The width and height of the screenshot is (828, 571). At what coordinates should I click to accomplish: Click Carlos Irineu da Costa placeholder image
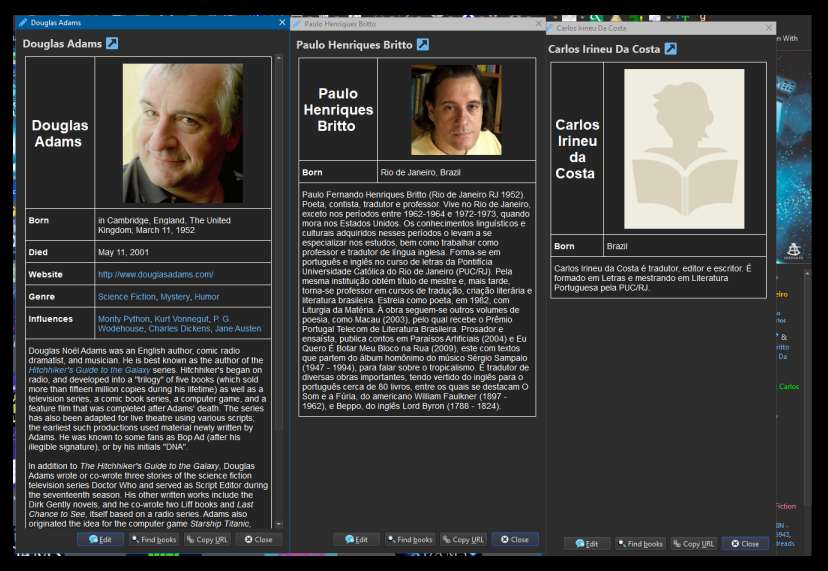[x=684, y=149]
